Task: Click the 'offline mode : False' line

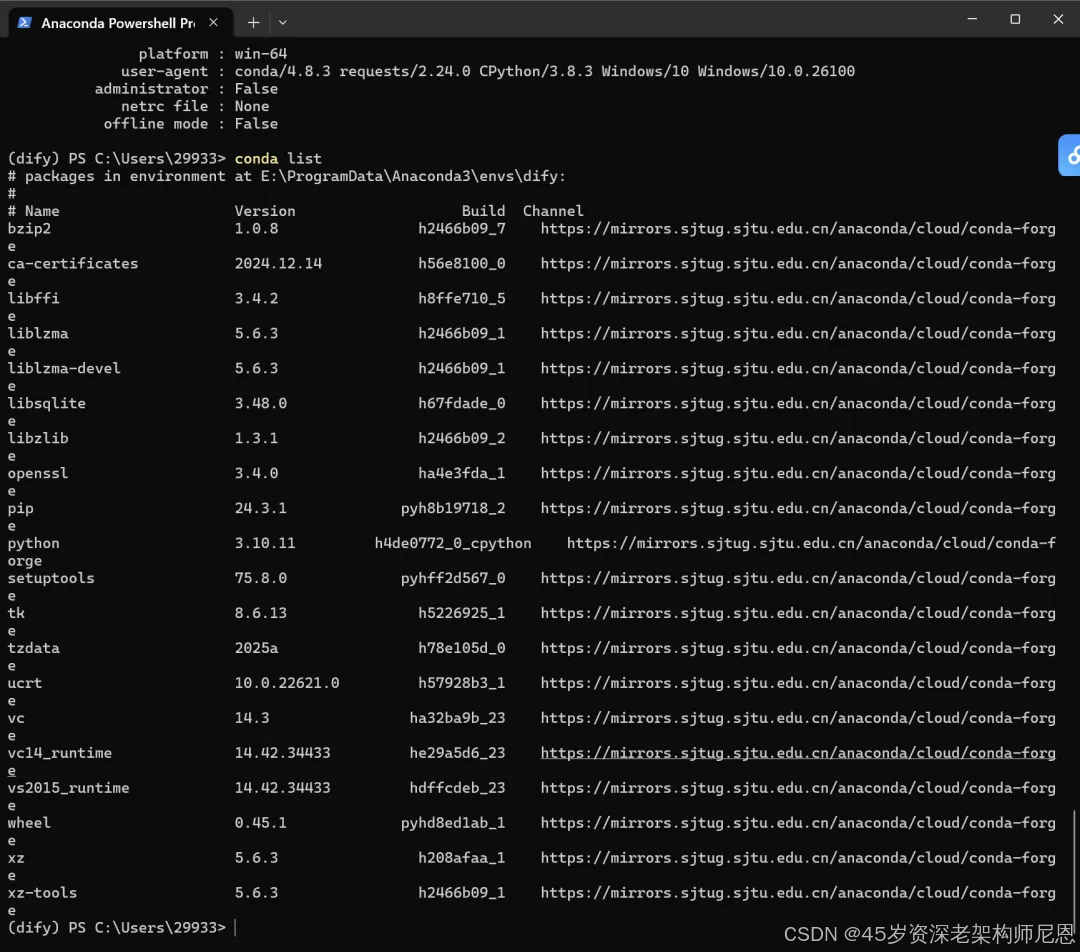Action: [191, 124]
